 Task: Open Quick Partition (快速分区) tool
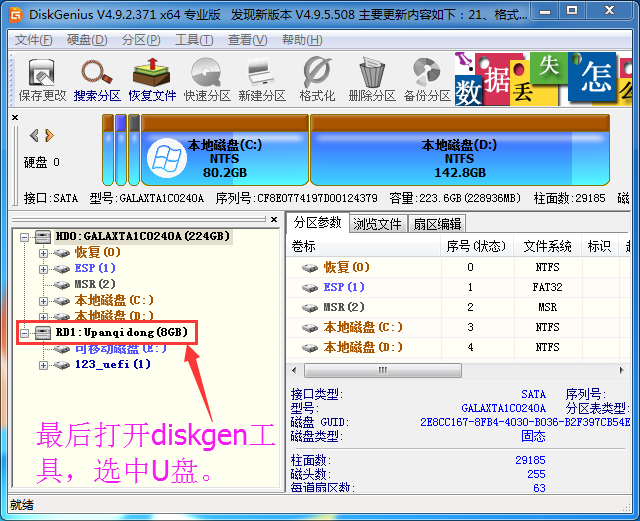click(x=207, y=80)
